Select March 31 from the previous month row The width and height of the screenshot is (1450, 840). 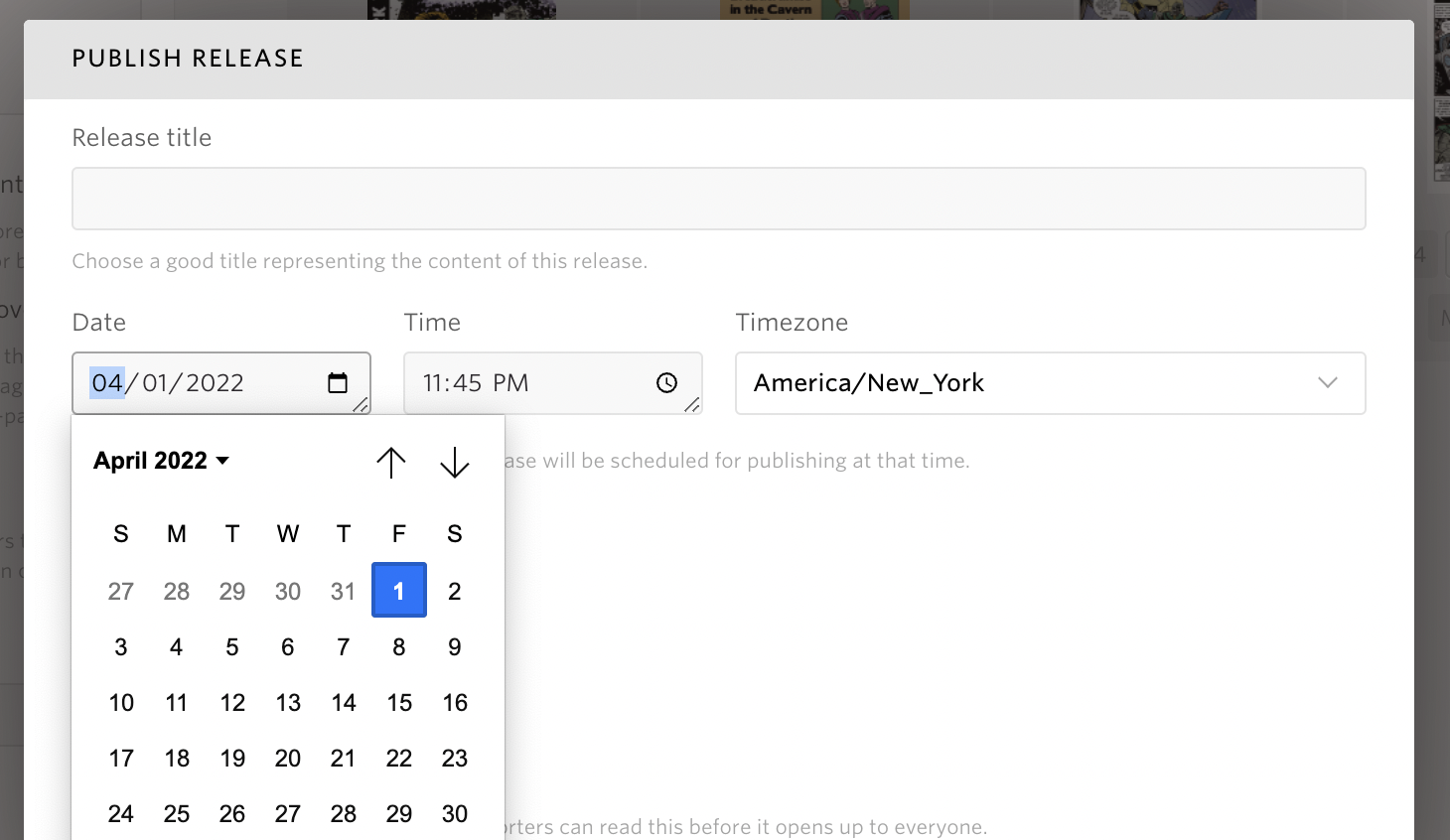(x=343, y=591)
